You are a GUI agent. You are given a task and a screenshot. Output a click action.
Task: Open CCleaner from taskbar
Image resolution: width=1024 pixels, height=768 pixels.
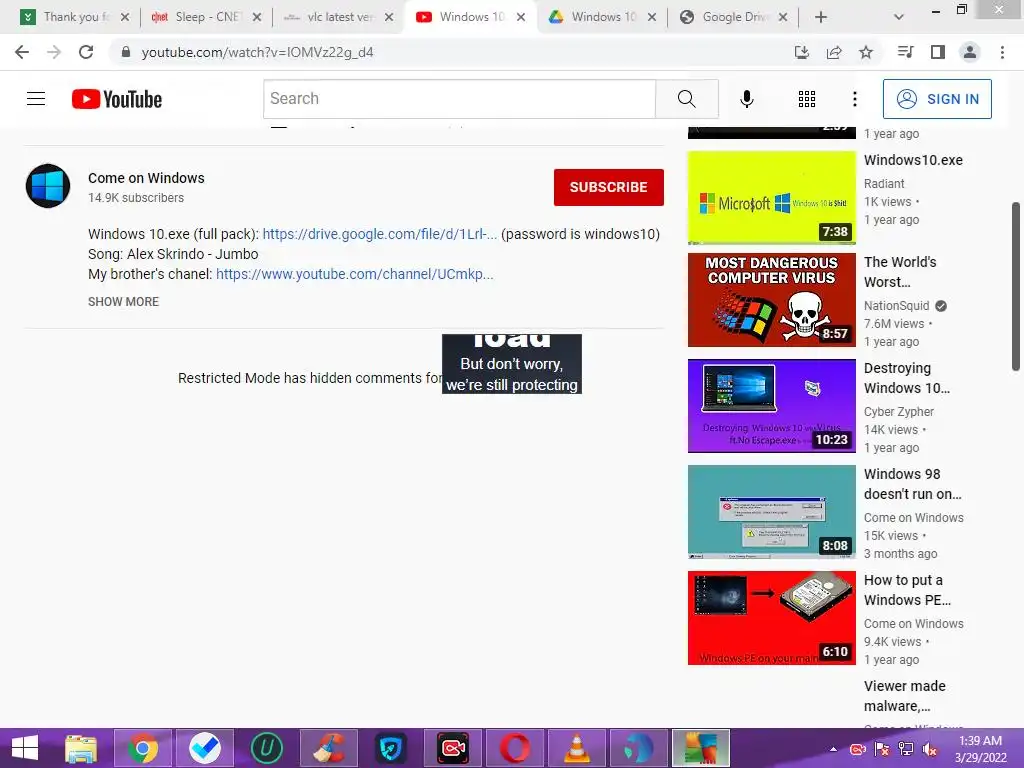coord(328,748)
